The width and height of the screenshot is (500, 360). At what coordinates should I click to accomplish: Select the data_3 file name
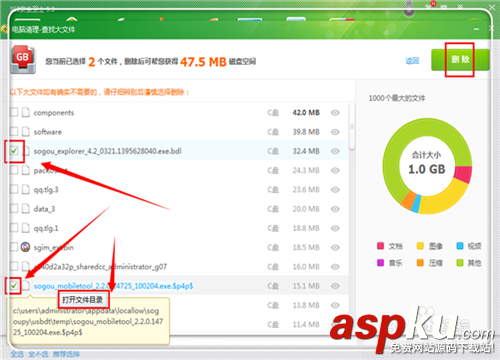coord(44,209)
